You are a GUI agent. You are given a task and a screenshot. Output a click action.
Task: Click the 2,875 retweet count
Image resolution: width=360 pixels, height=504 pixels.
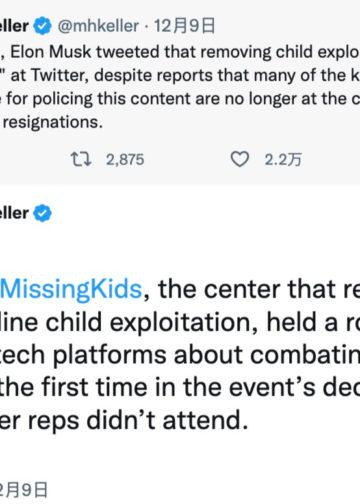point(125,159)
